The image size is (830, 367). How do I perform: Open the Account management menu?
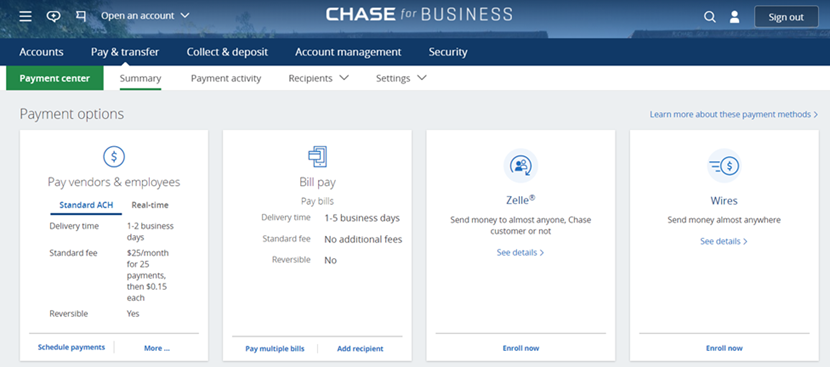[x=348, y=52]
